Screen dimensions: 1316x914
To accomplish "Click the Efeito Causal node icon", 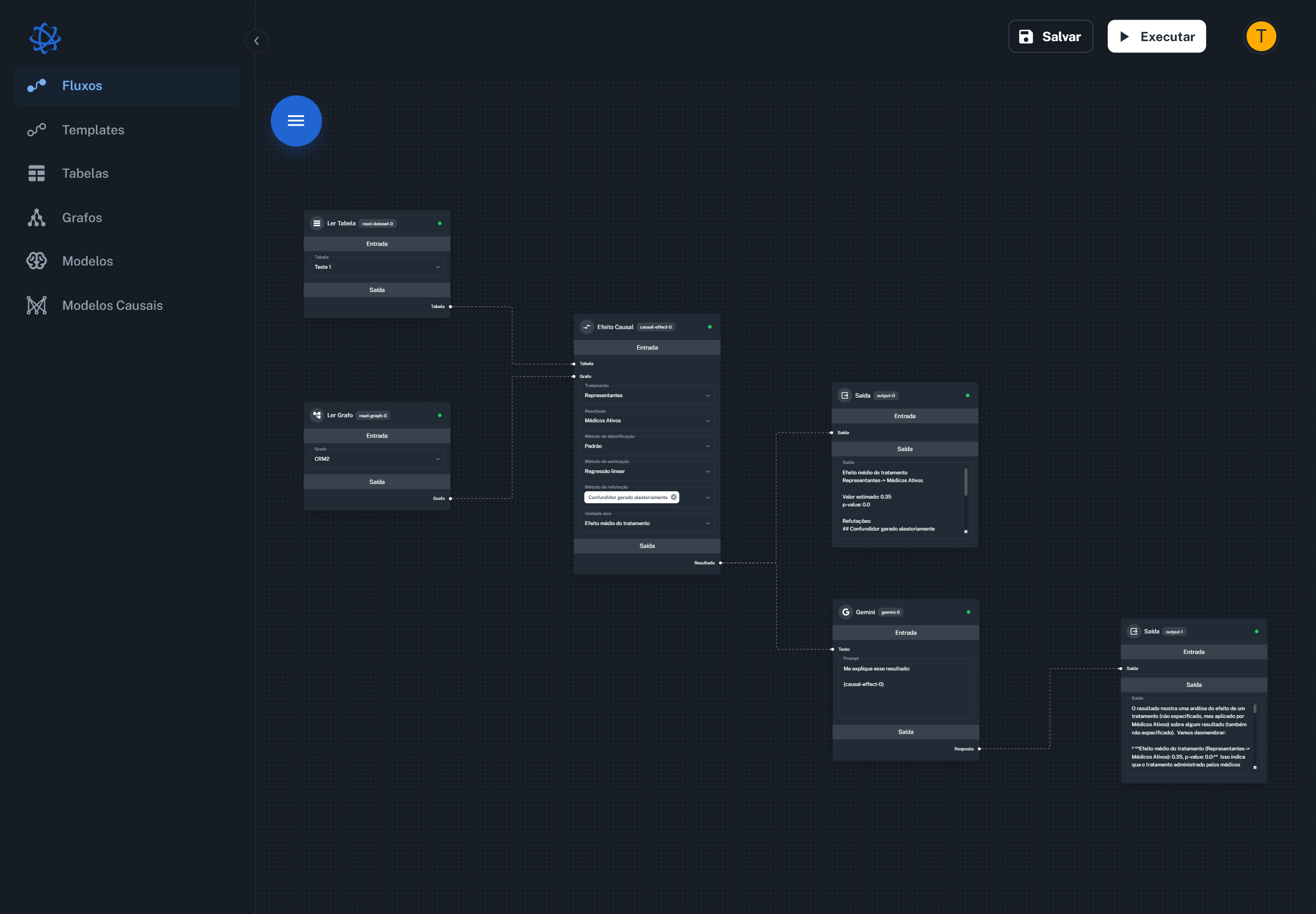I will pos(587,327).
